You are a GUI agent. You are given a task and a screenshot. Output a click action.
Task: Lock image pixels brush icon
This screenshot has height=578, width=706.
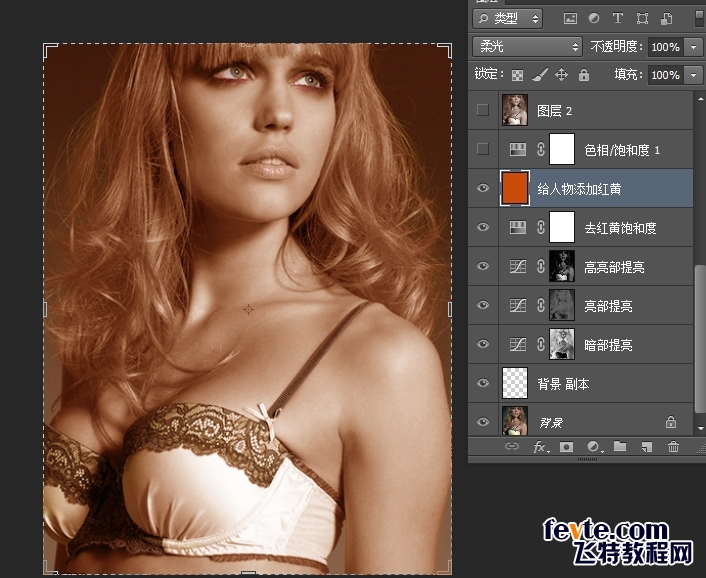(539, 75)
